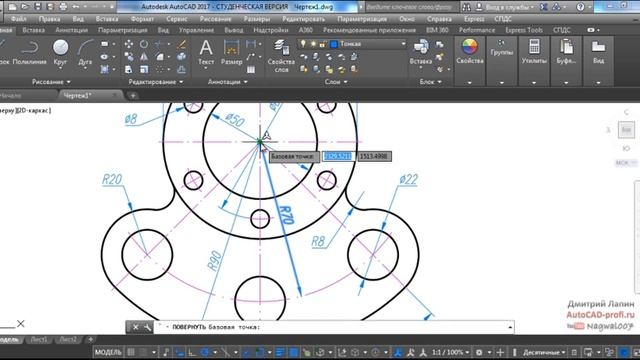Expand the Рисование panel
Viewport: 640px width, 360px height.
coord(51,82)
